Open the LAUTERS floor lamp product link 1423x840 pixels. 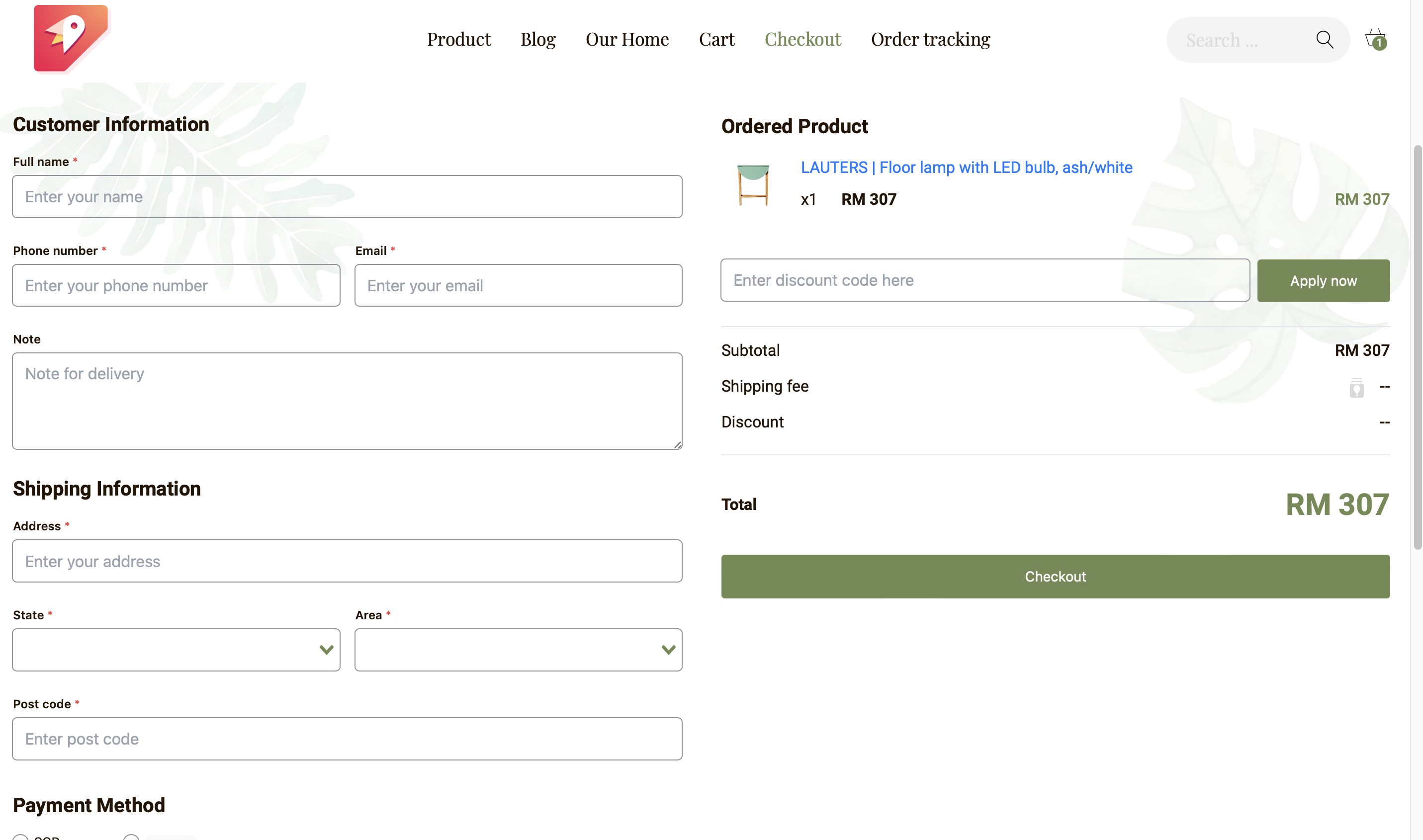point(966,168)
